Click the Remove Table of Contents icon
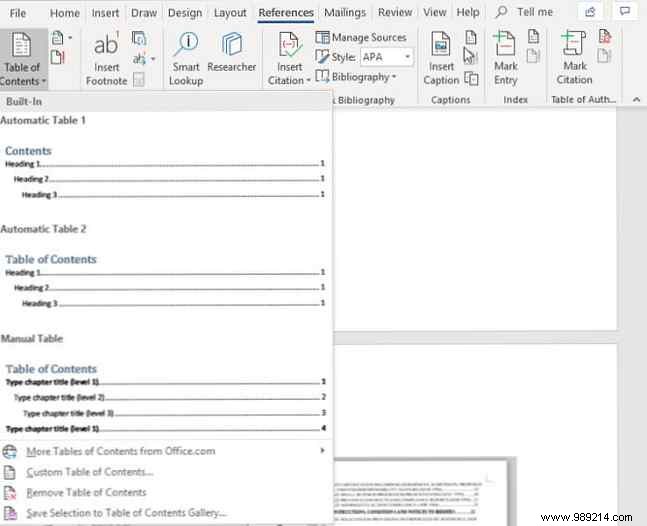The height and width of the screenshot is (526, 647). 9,493
